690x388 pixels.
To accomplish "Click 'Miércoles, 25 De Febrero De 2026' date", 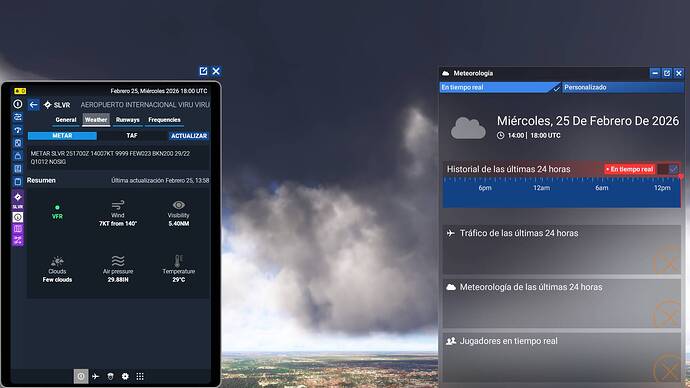I will 588,121.
